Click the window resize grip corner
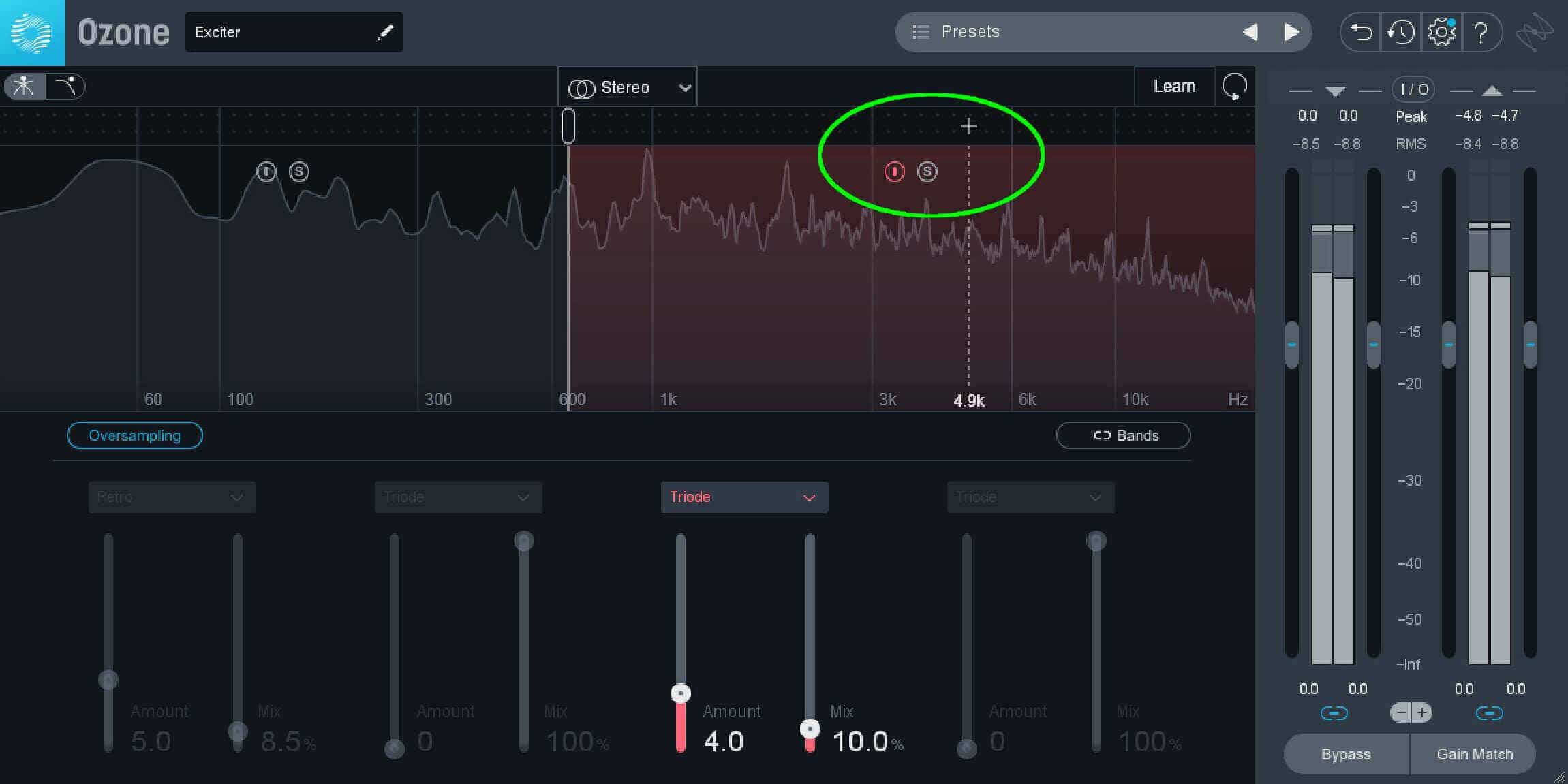Image resolution: width=1568 pixels, height=784 pixels. coord(1559,777)
